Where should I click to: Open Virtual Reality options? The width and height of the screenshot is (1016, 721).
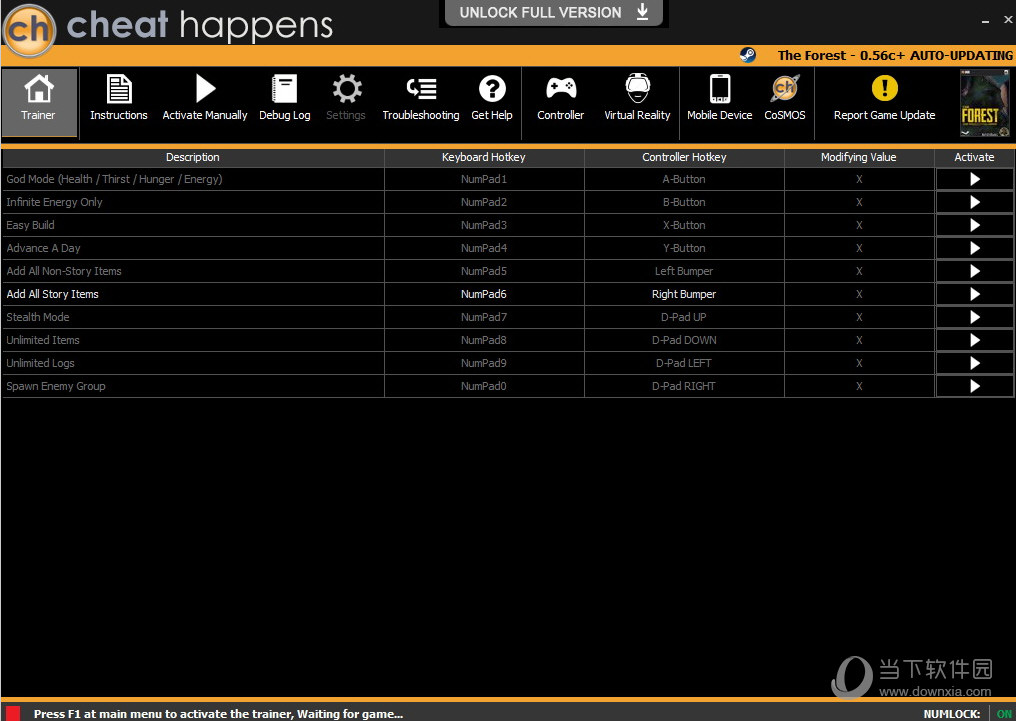click(637, 98)
